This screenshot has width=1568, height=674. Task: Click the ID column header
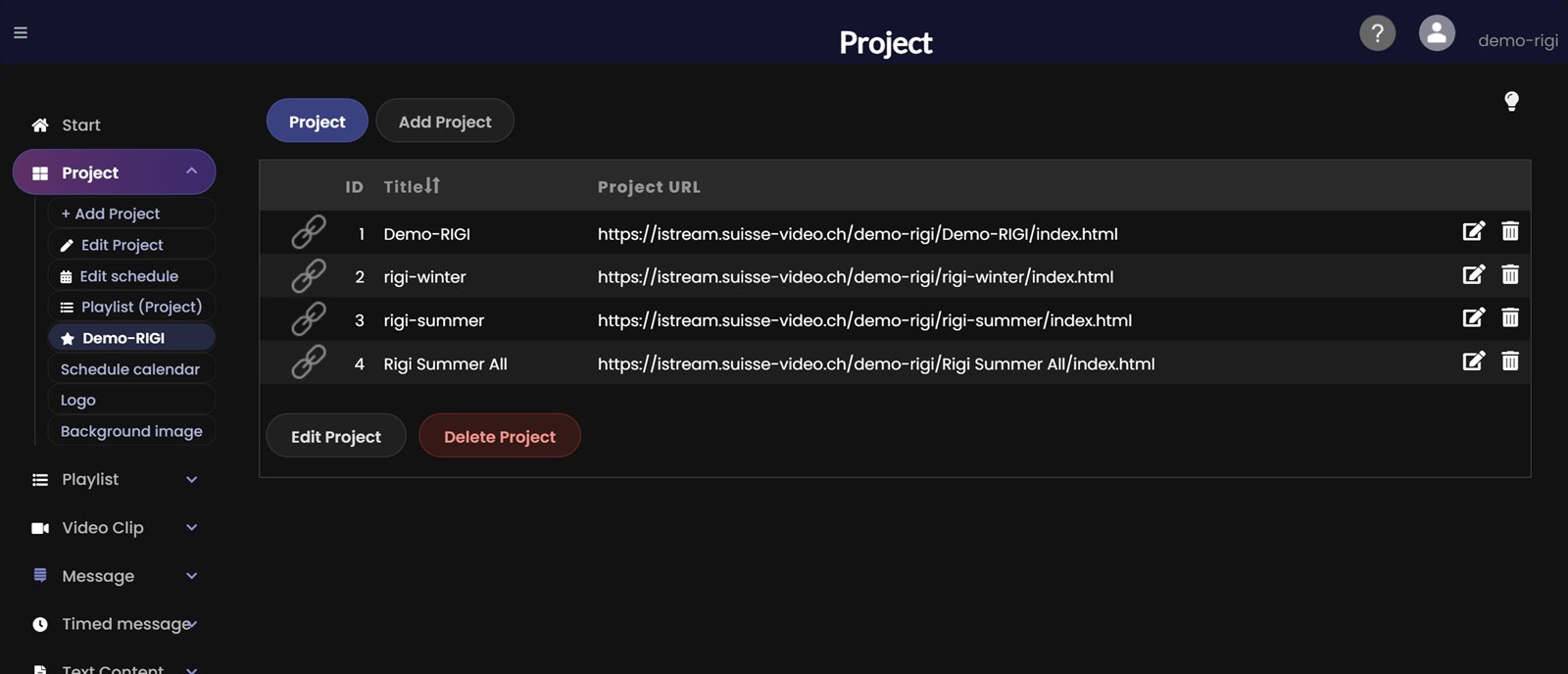[x=354, y=186]
